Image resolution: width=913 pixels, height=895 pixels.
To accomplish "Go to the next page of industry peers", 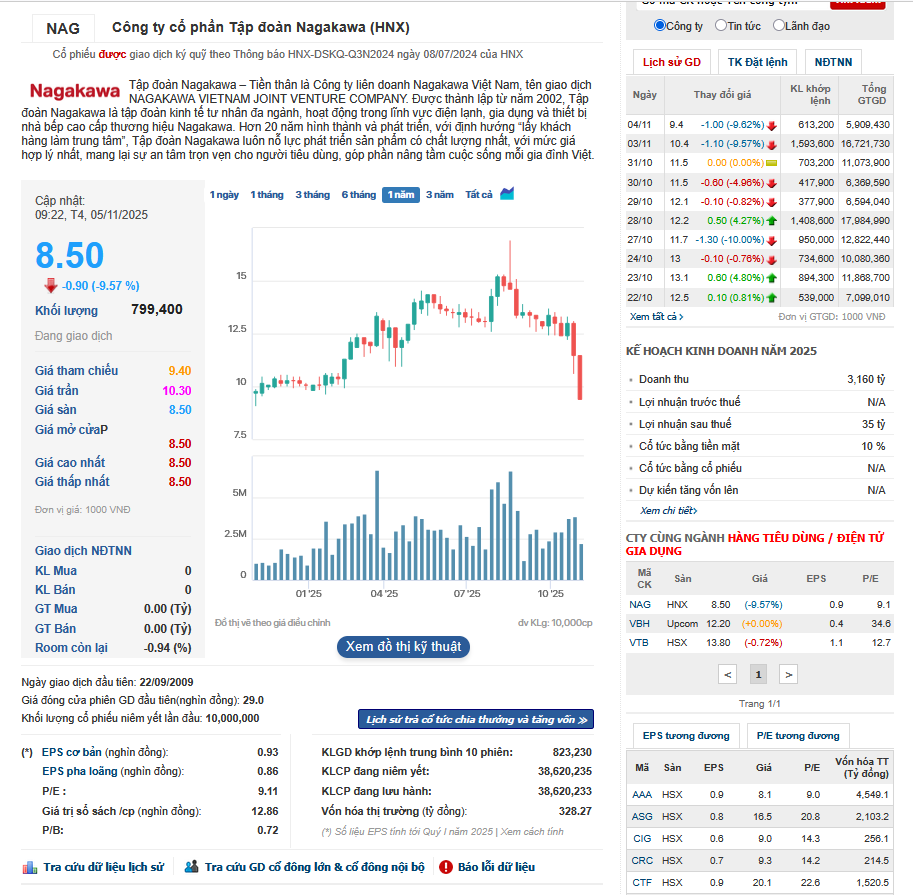I will (788, 674).
